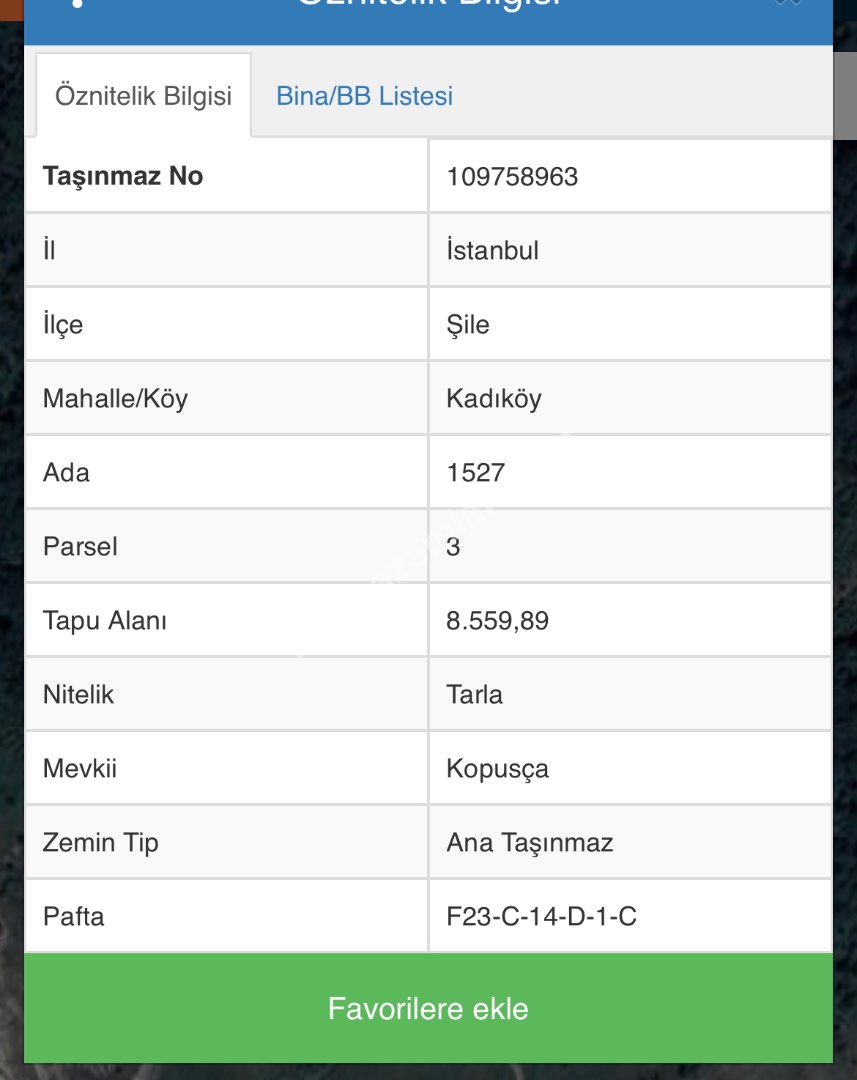Select the Zemin Tip row label
857x1080 pixels.
[x=101, y=843]
